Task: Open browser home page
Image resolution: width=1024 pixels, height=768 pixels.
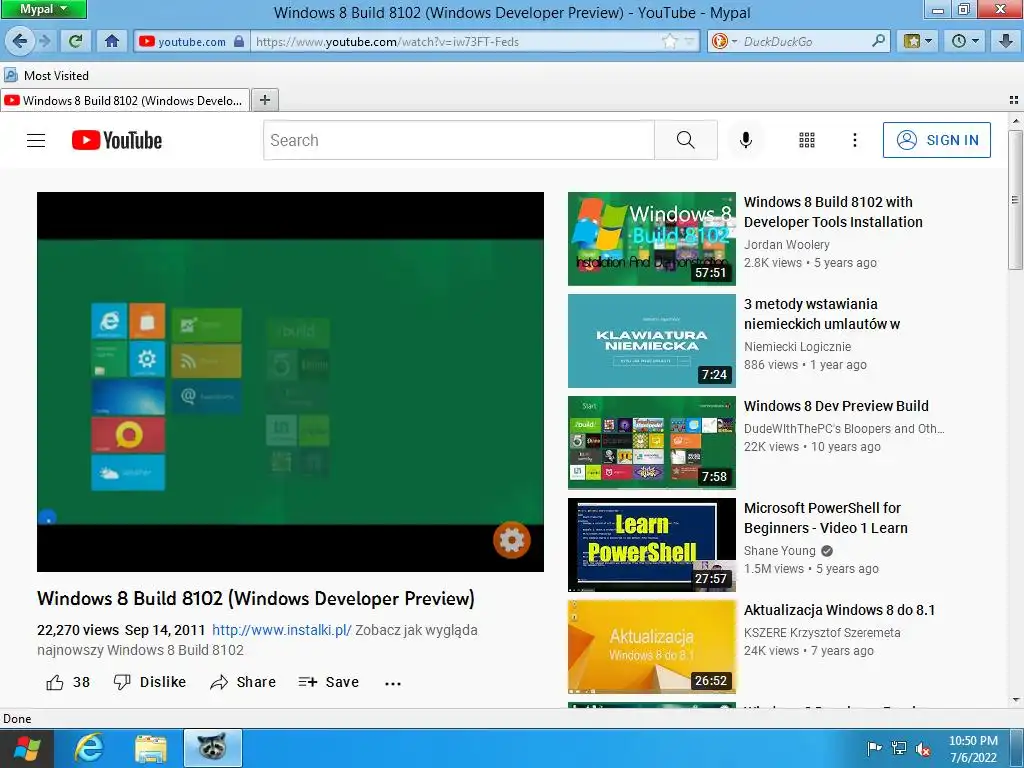Action: (x=112, y=42)
